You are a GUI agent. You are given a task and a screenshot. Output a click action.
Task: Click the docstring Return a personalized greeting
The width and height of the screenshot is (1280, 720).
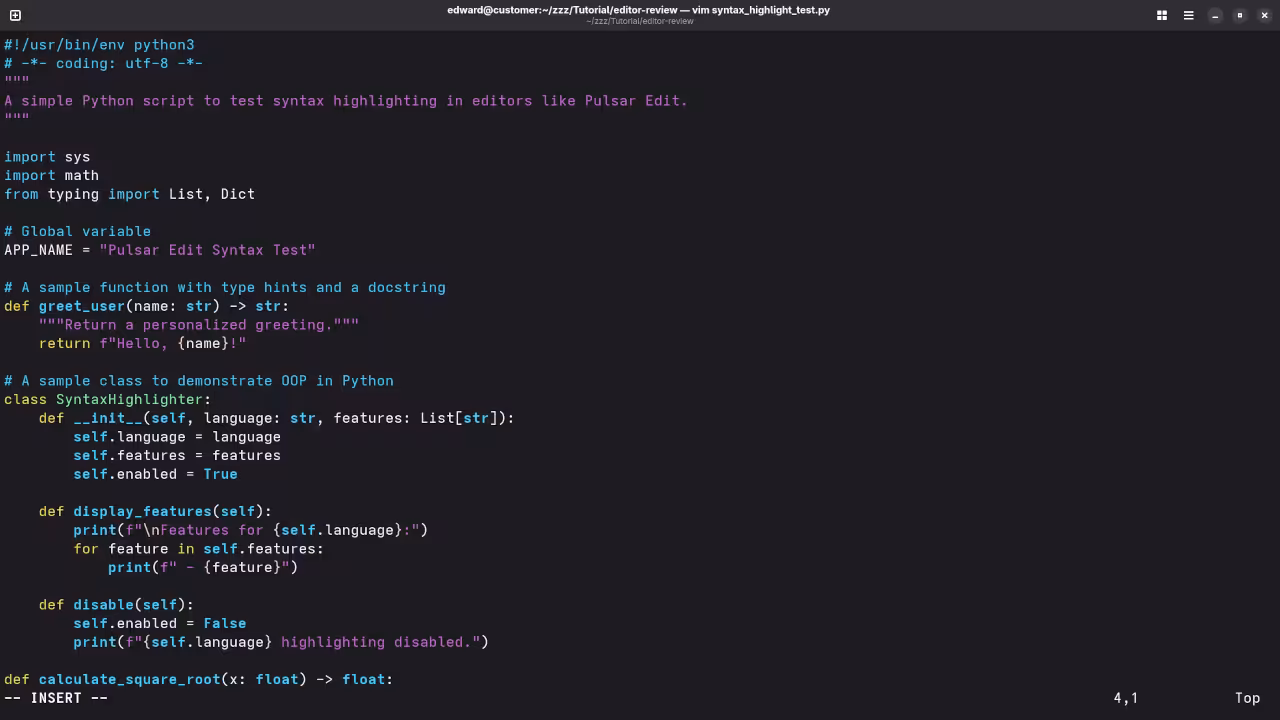pos(197,324)
